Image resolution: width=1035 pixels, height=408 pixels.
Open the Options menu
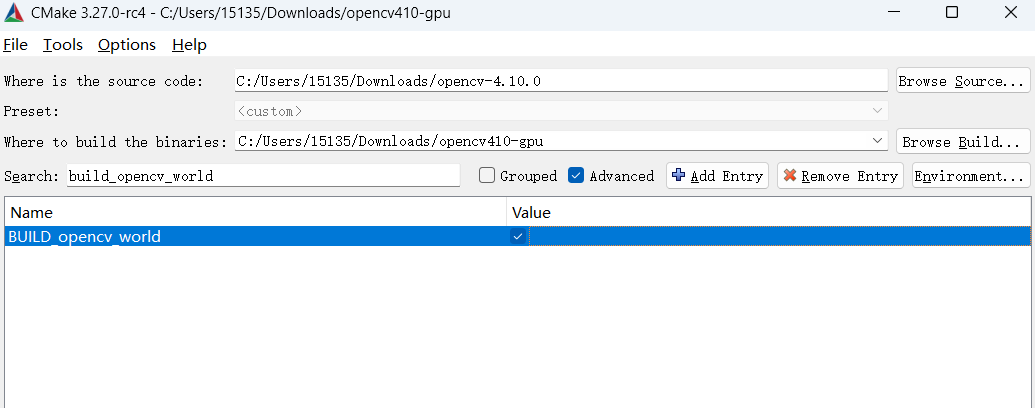tap(126, 45)
